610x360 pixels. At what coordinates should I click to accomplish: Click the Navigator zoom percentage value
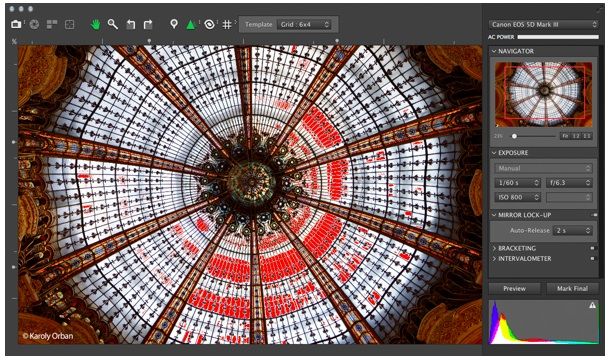[x=499, y=136]
